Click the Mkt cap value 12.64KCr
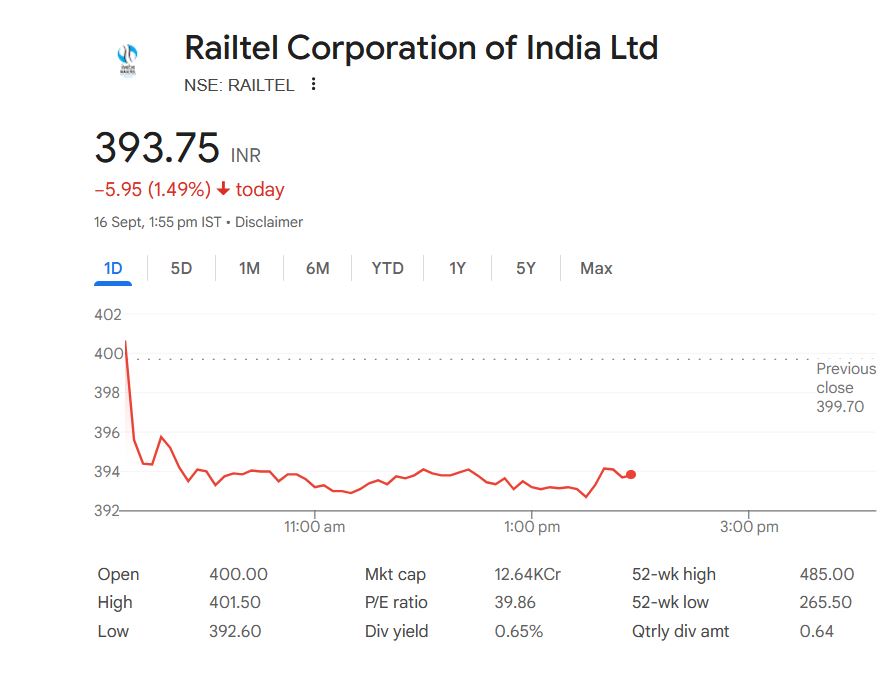This screenshot has height=679, width=892. 527,574
